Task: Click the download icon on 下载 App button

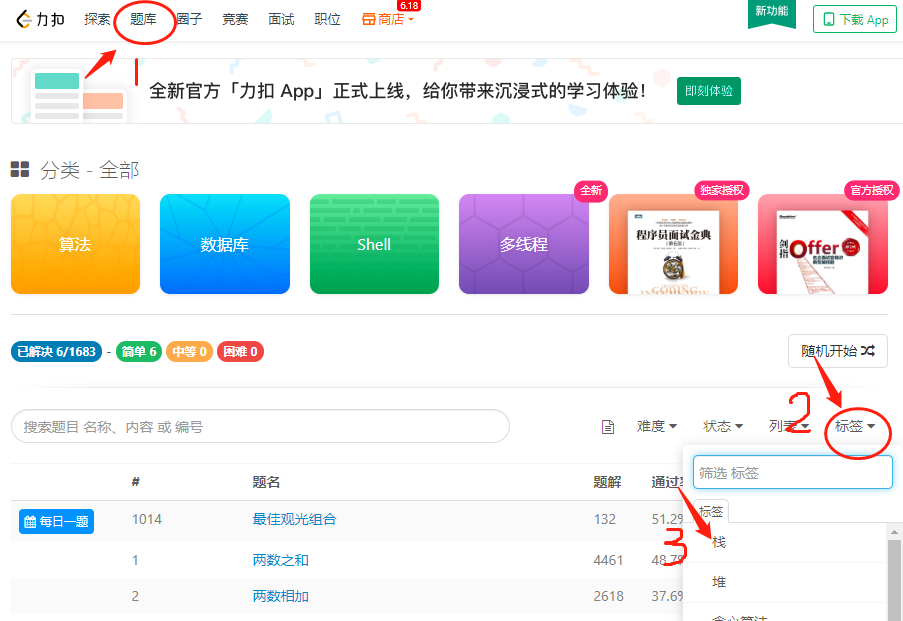Action: click(827, 19)
